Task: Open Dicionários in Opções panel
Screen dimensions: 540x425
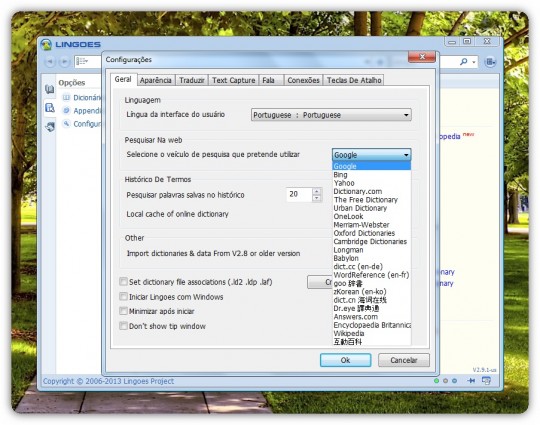Action: [83, 97]
